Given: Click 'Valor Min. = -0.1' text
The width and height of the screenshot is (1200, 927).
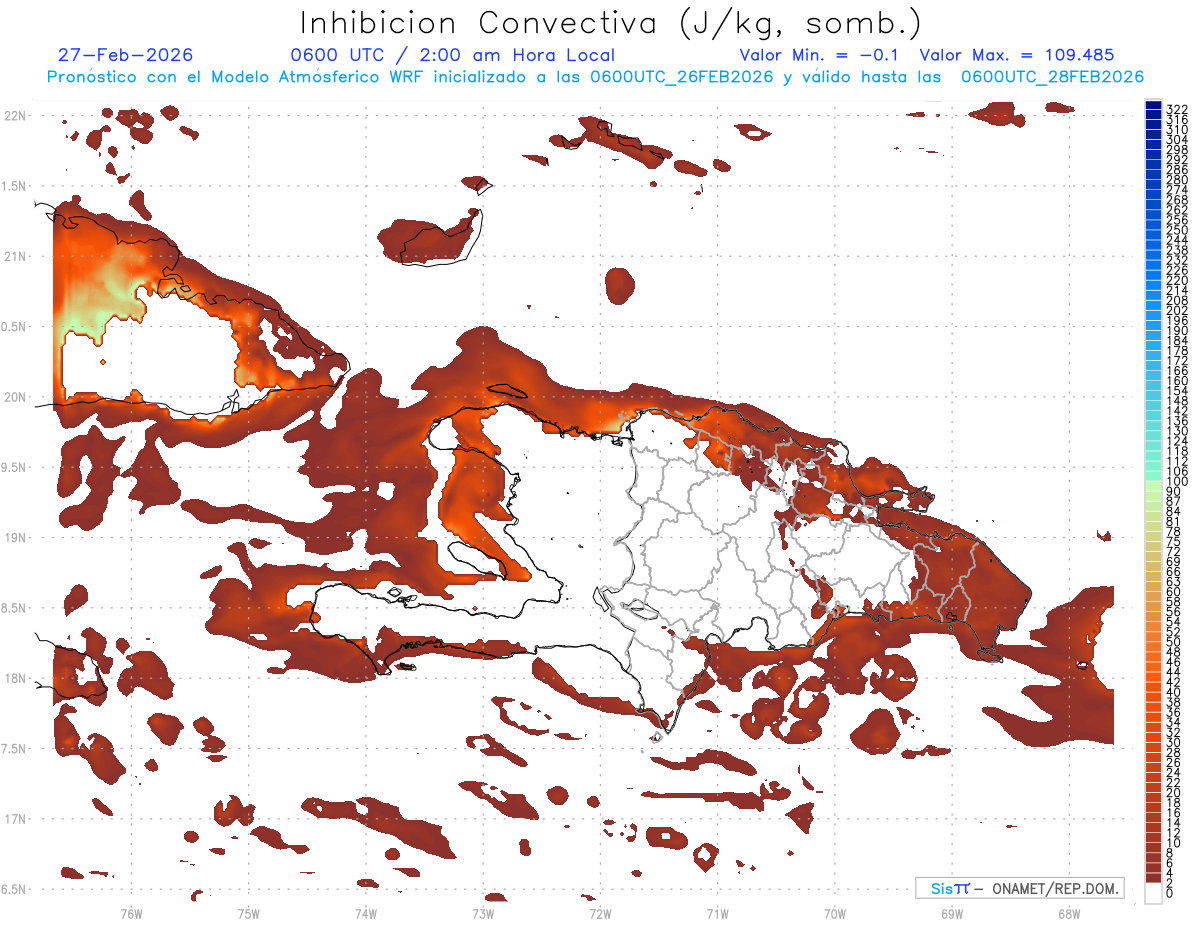Looking at the screenshot, I should [x=820, y=55].
